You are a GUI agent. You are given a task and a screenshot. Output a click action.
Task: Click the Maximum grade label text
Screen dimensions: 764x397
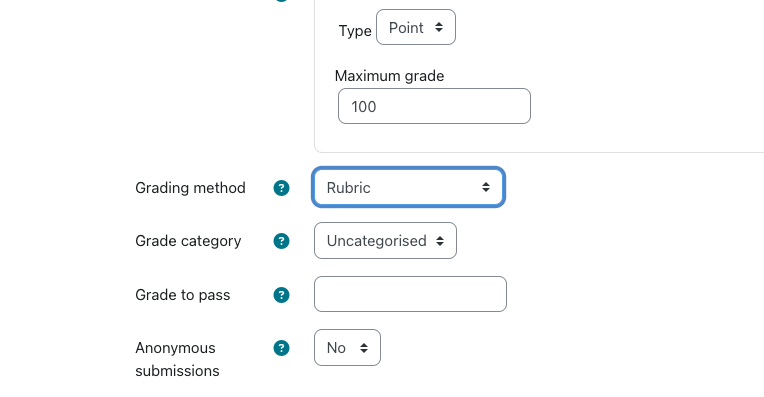[x=389, y=76]
